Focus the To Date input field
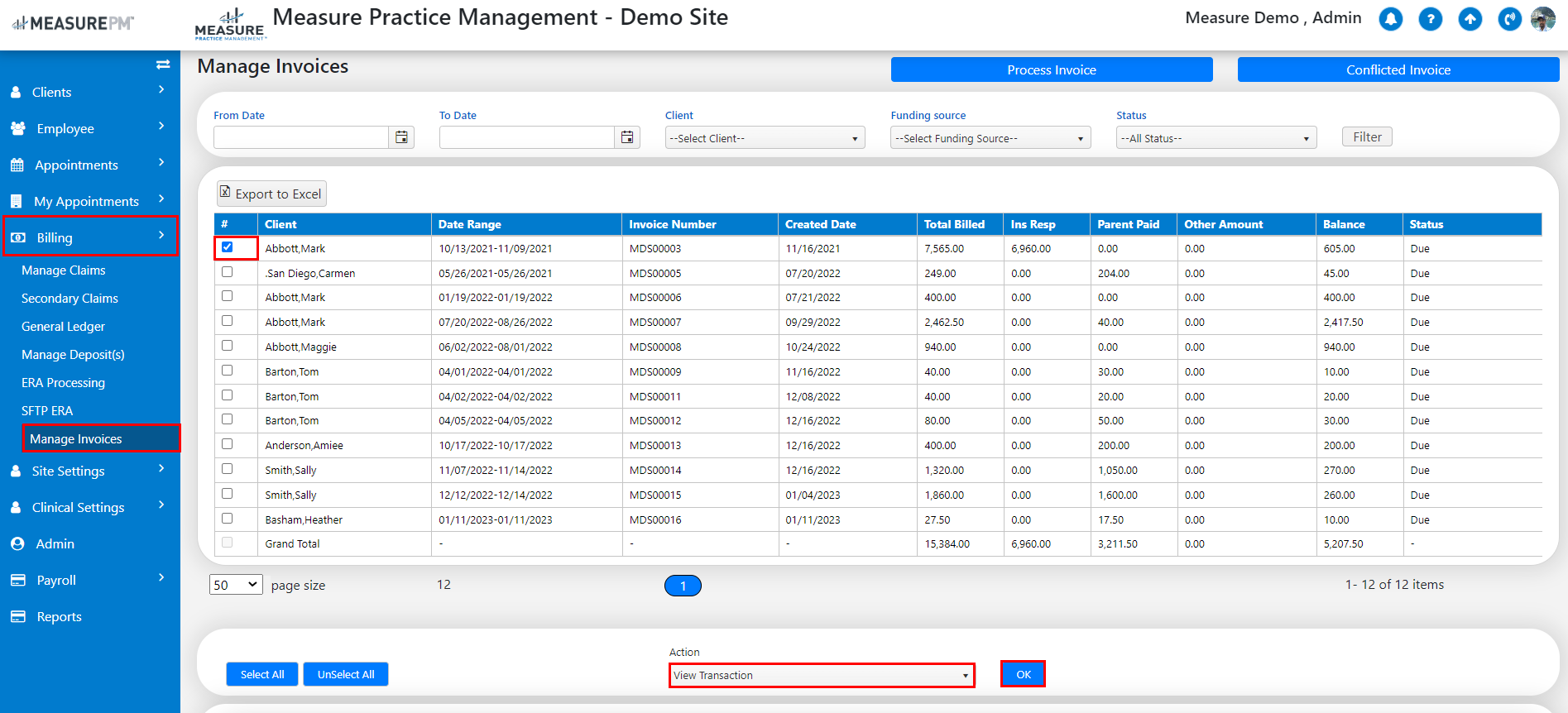1568x713 pixels. tap(527, 137)
